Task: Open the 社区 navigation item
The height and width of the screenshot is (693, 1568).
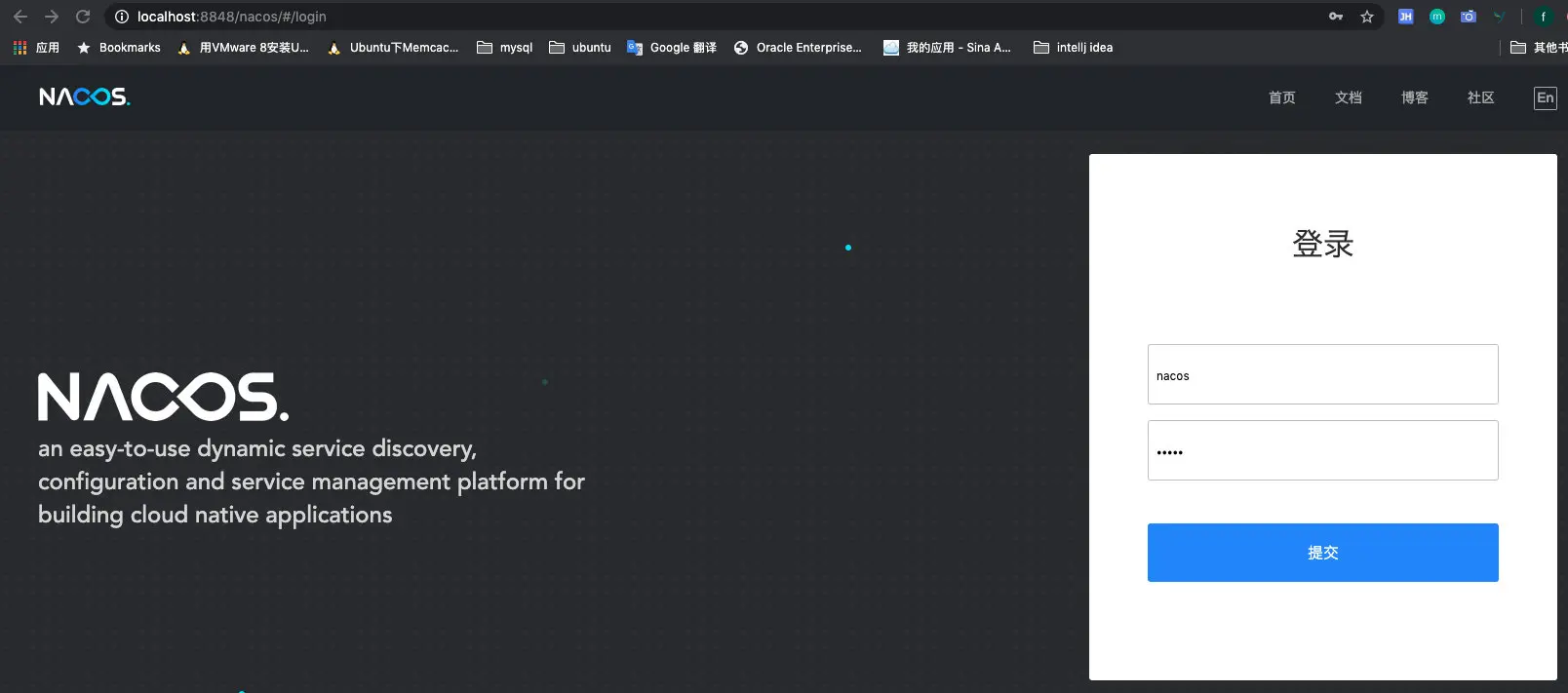Action: [1480, 97]
